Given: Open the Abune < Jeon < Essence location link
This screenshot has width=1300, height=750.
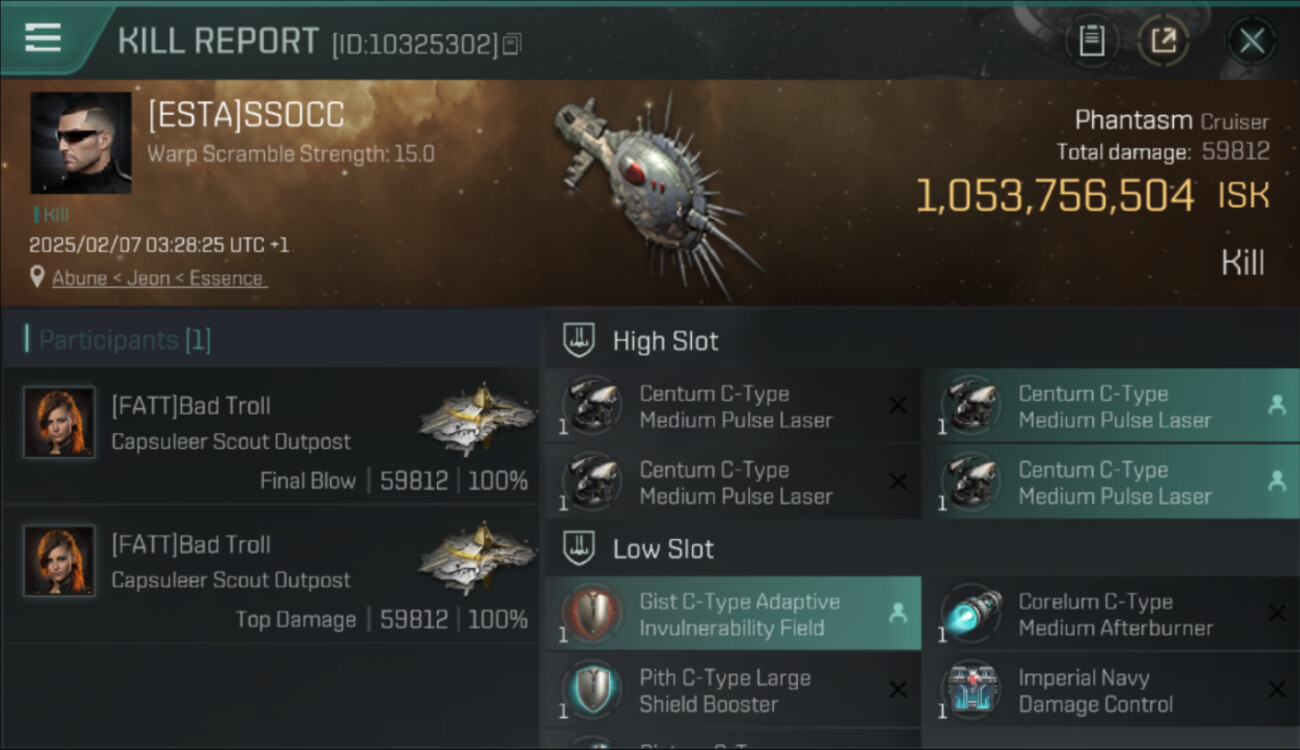Looking at the screenshot, I should tap(159, 278).
